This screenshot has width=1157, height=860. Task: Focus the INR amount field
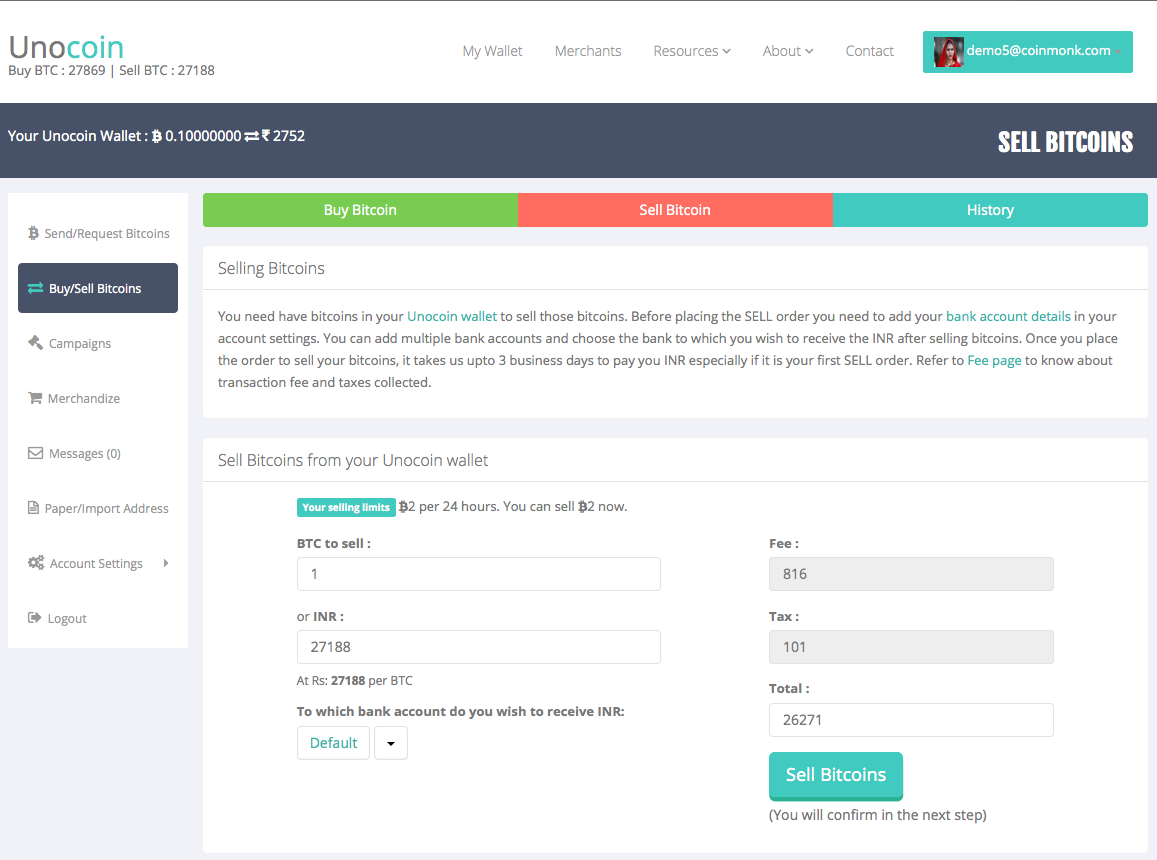[x=479, y=647]
